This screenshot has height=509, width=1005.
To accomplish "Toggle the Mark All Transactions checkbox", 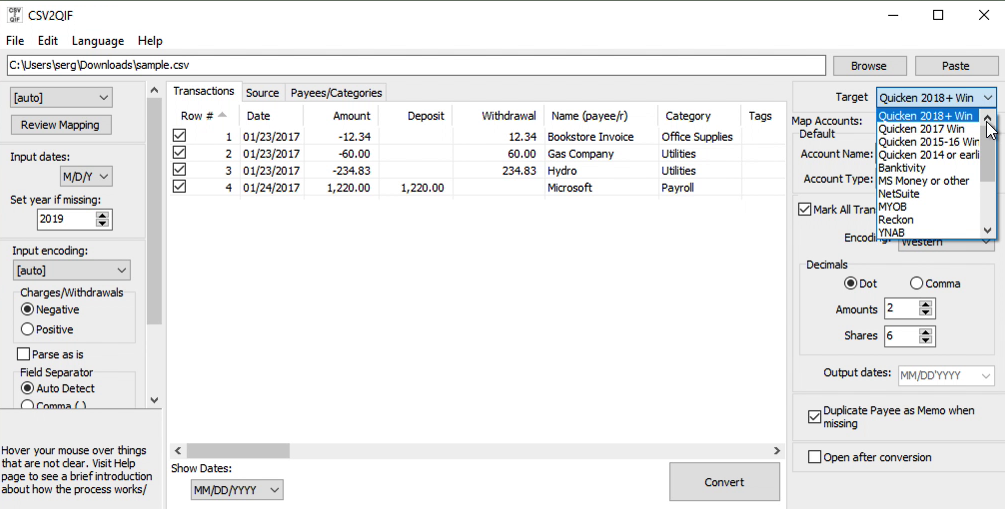I will pyautogui.click(x=804, y=209).
